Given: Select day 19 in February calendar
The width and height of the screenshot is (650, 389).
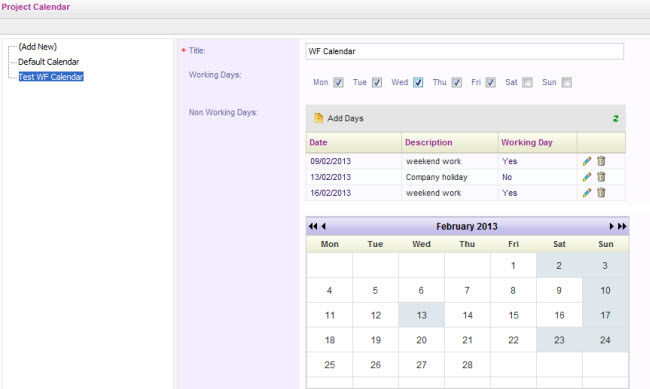Looking at the screenshot, I should tap(375, 340).
